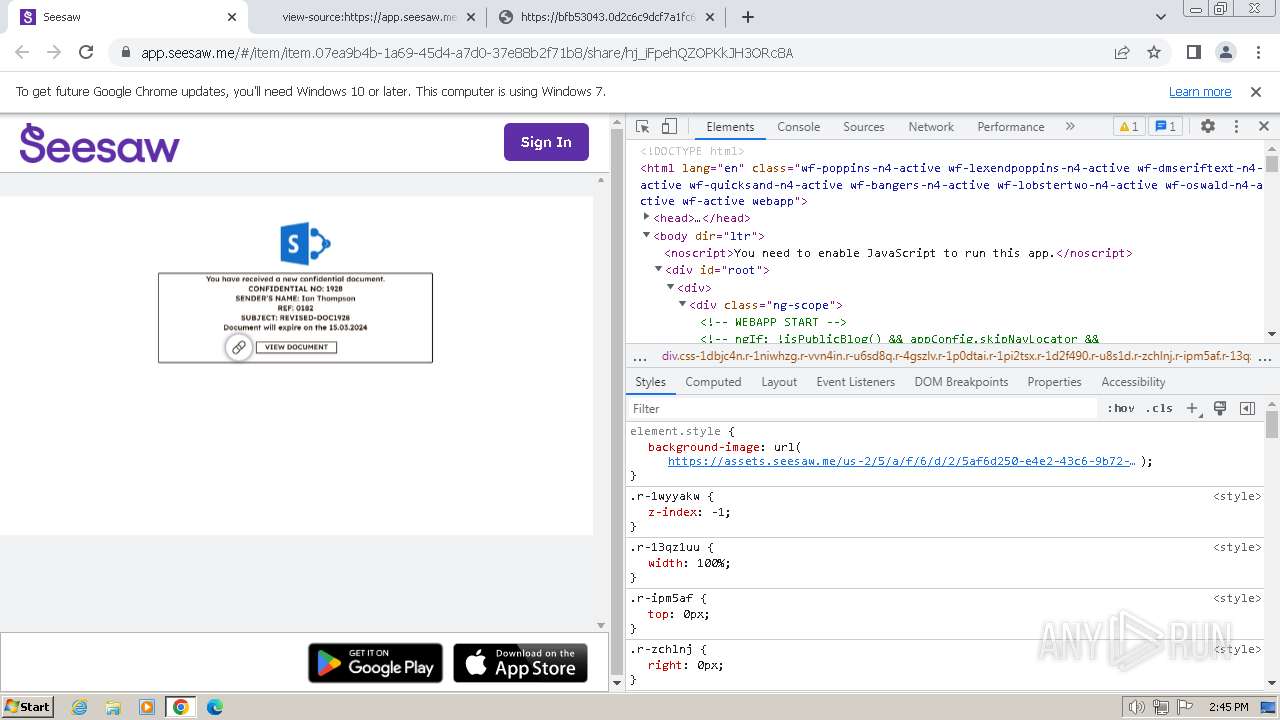The width and height of the screenshot is (1280, 720).
Task: Switch to the view-source tab
Action: coord(367,17)
